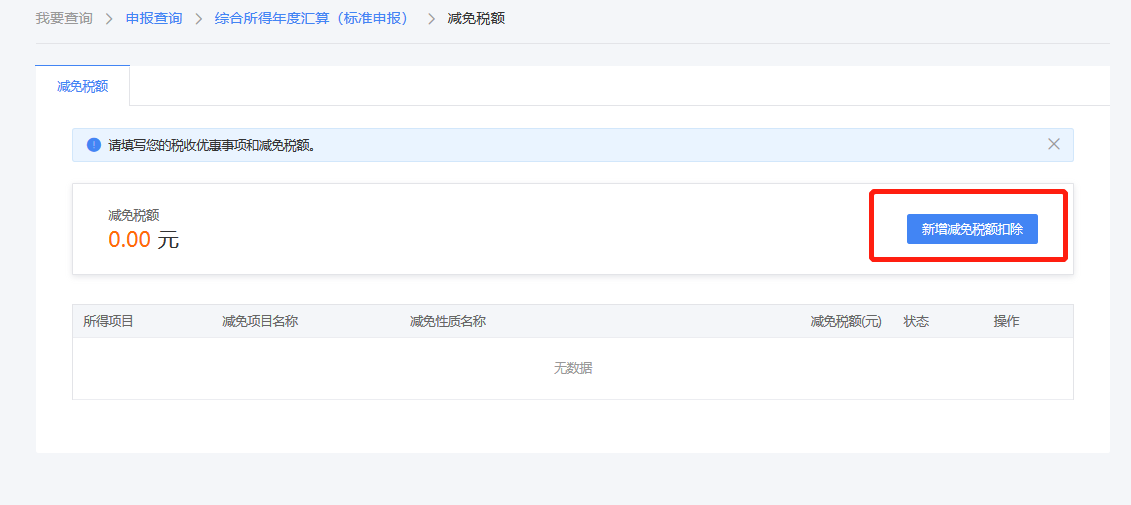Viewport: 1131px width, 505px height.
Task: Click the blue info icon in banner
Action: [94, 145]
